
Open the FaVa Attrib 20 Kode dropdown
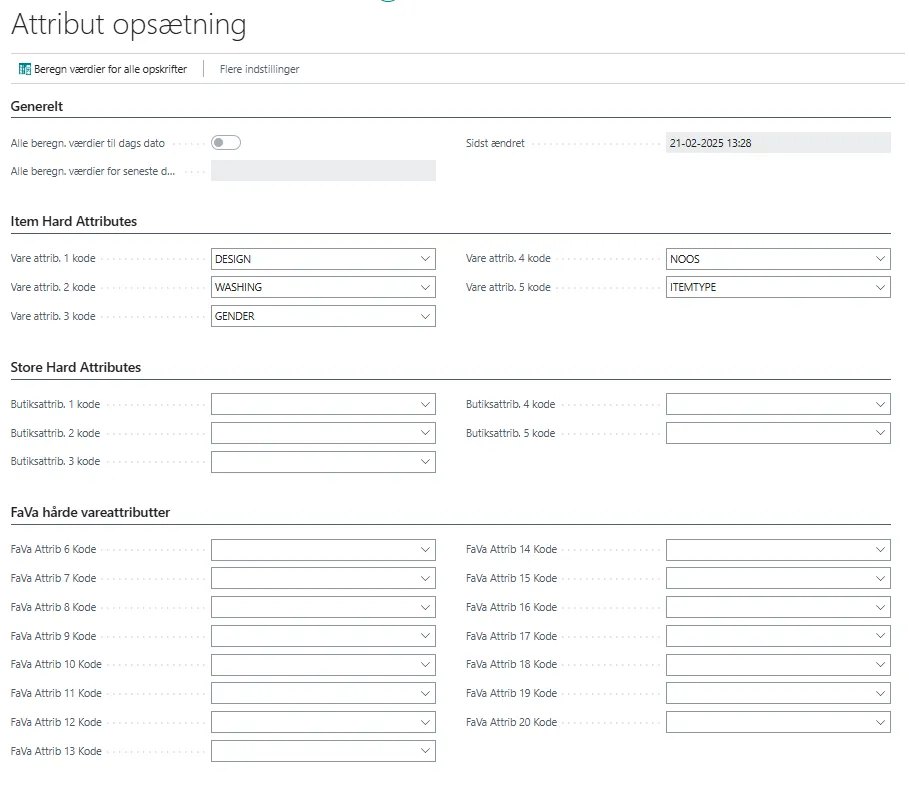tap(880, 722)
